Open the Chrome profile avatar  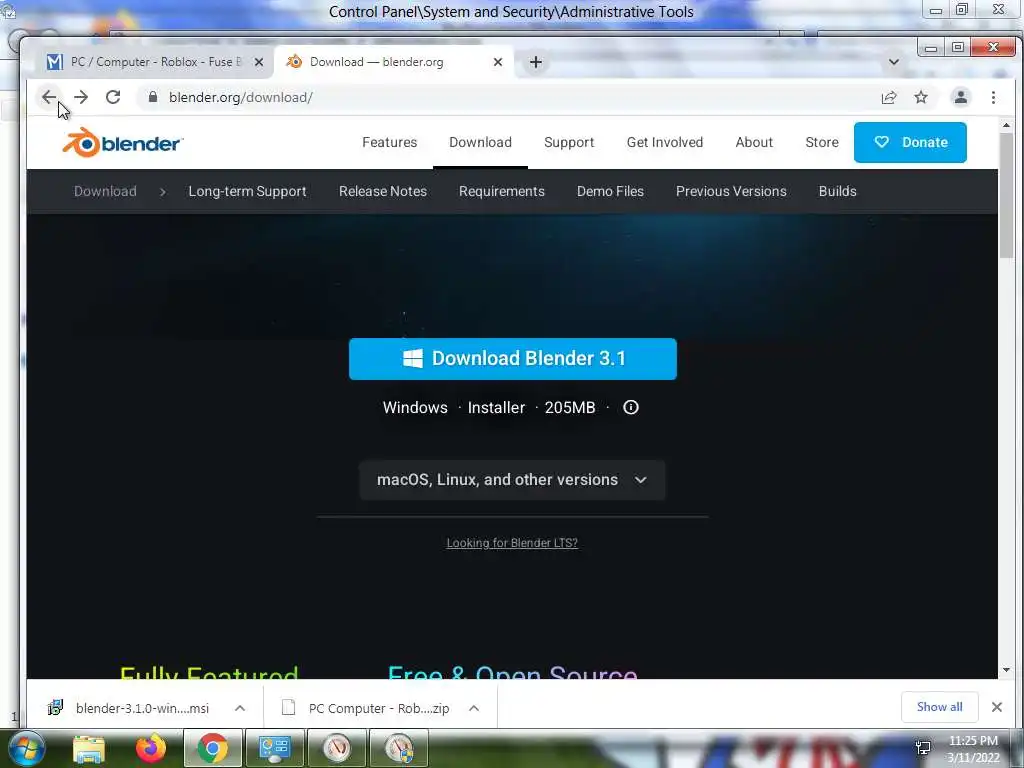point(961,97)
